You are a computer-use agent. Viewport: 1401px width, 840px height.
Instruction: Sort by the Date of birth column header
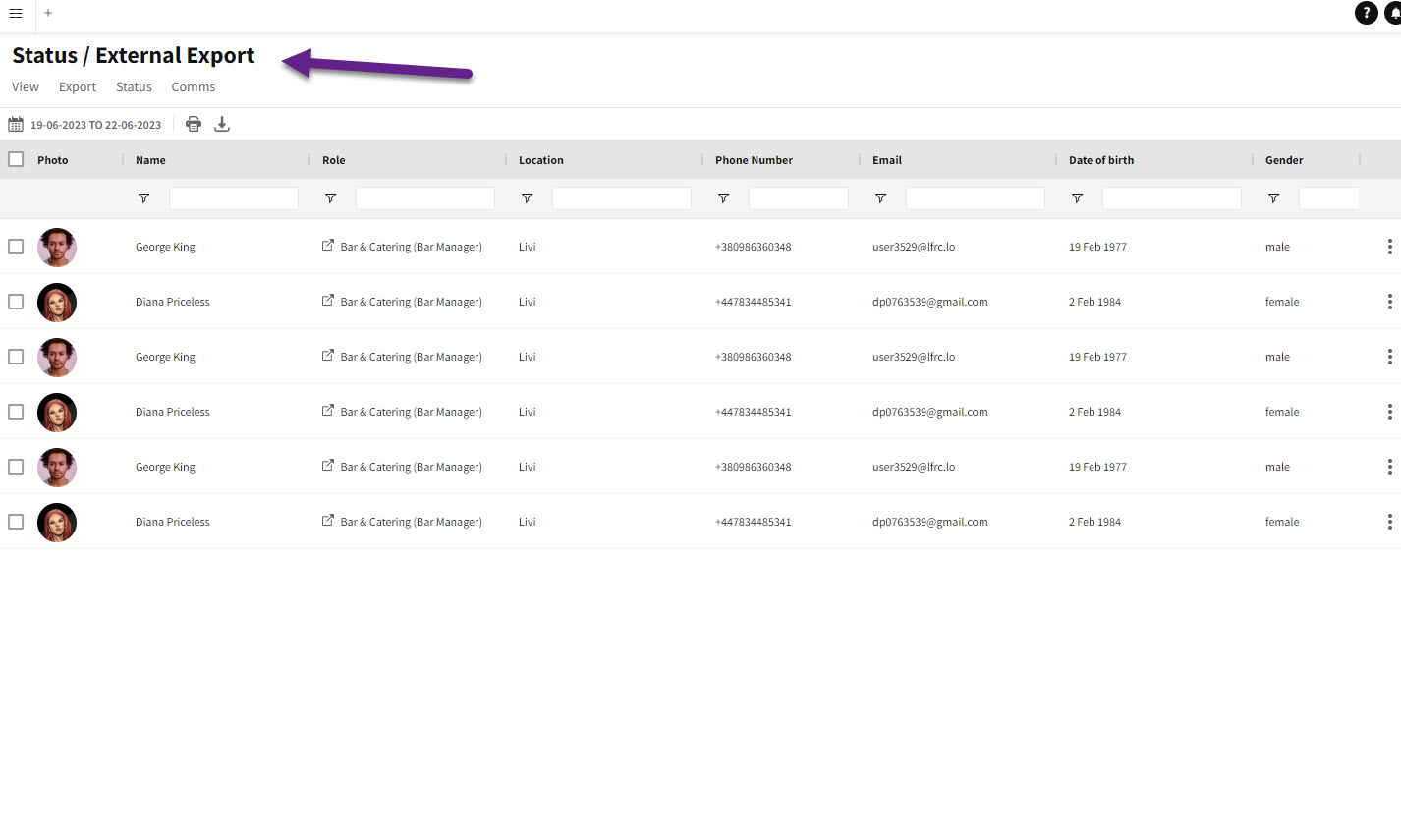(1101, 160)
